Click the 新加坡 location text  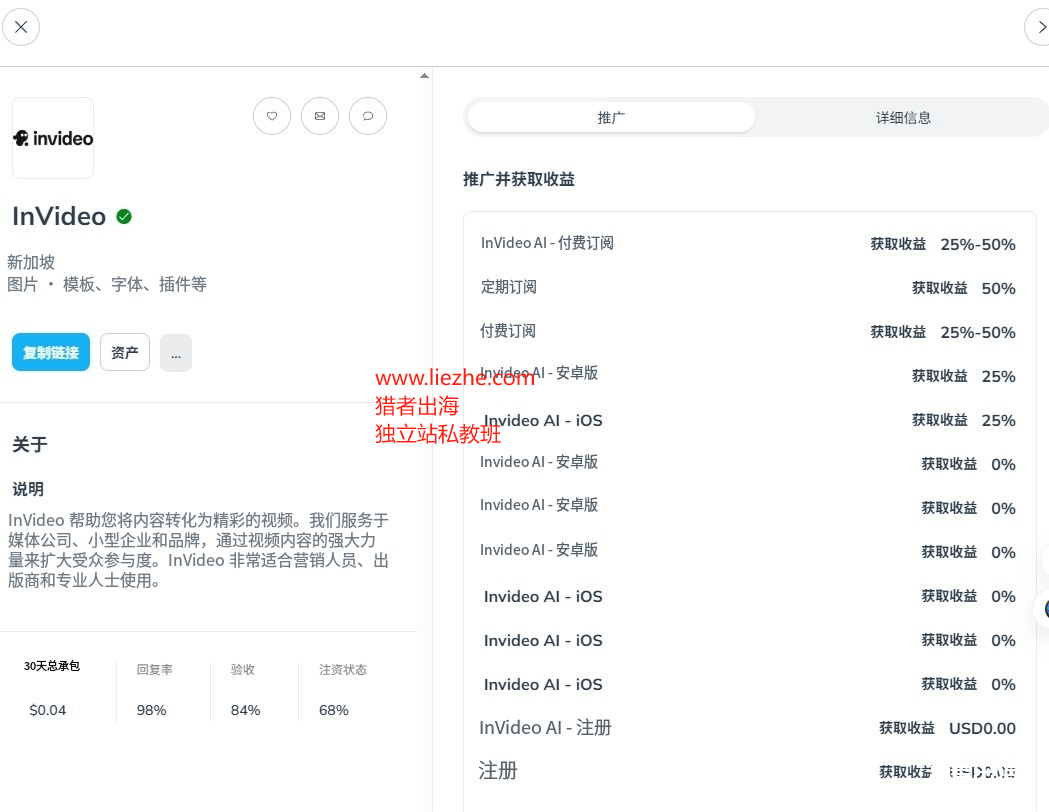pos(31,262)
